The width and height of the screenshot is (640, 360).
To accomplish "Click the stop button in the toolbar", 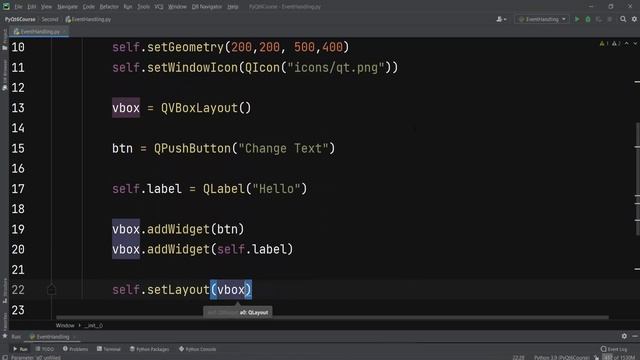I will 610,19.
